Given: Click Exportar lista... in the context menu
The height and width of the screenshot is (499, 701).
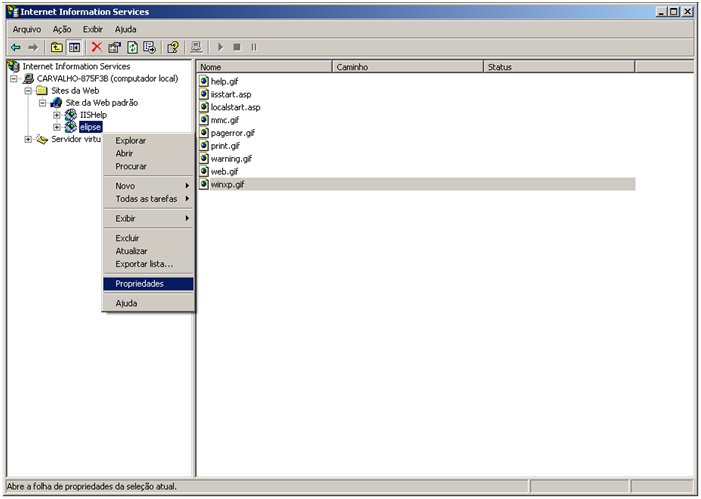Looking at the screenshot, I should click(x=144, y=264).
